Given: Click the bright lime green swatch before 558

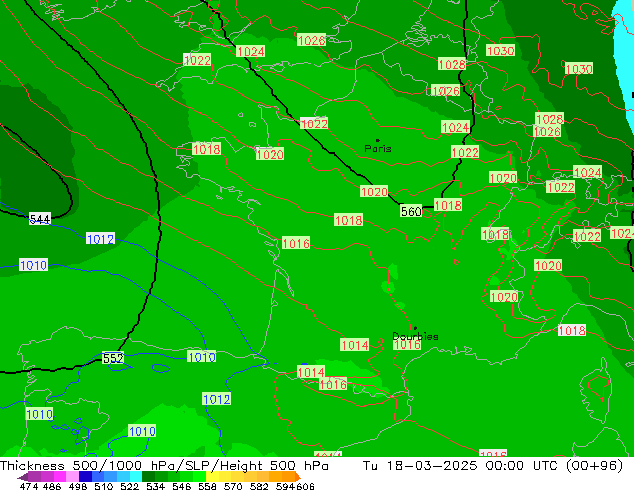Looking at the screenshot, I should tap(200, 476).
